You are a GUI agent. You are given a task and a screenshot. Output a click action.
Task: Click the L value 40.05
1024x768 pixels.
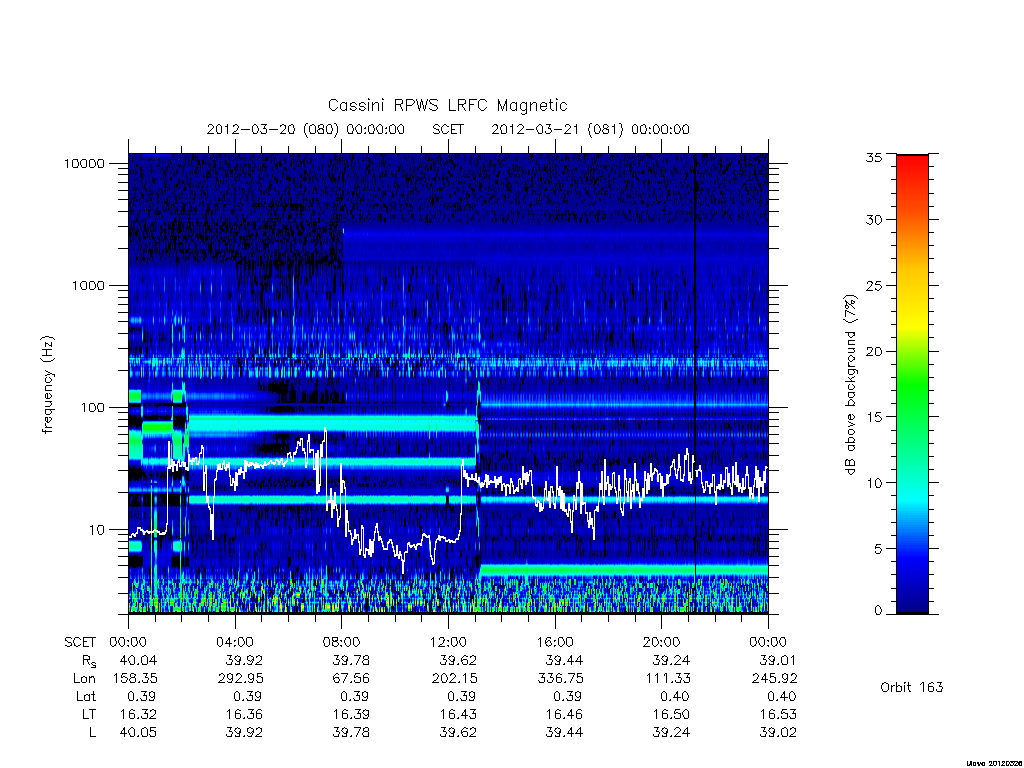138,733
